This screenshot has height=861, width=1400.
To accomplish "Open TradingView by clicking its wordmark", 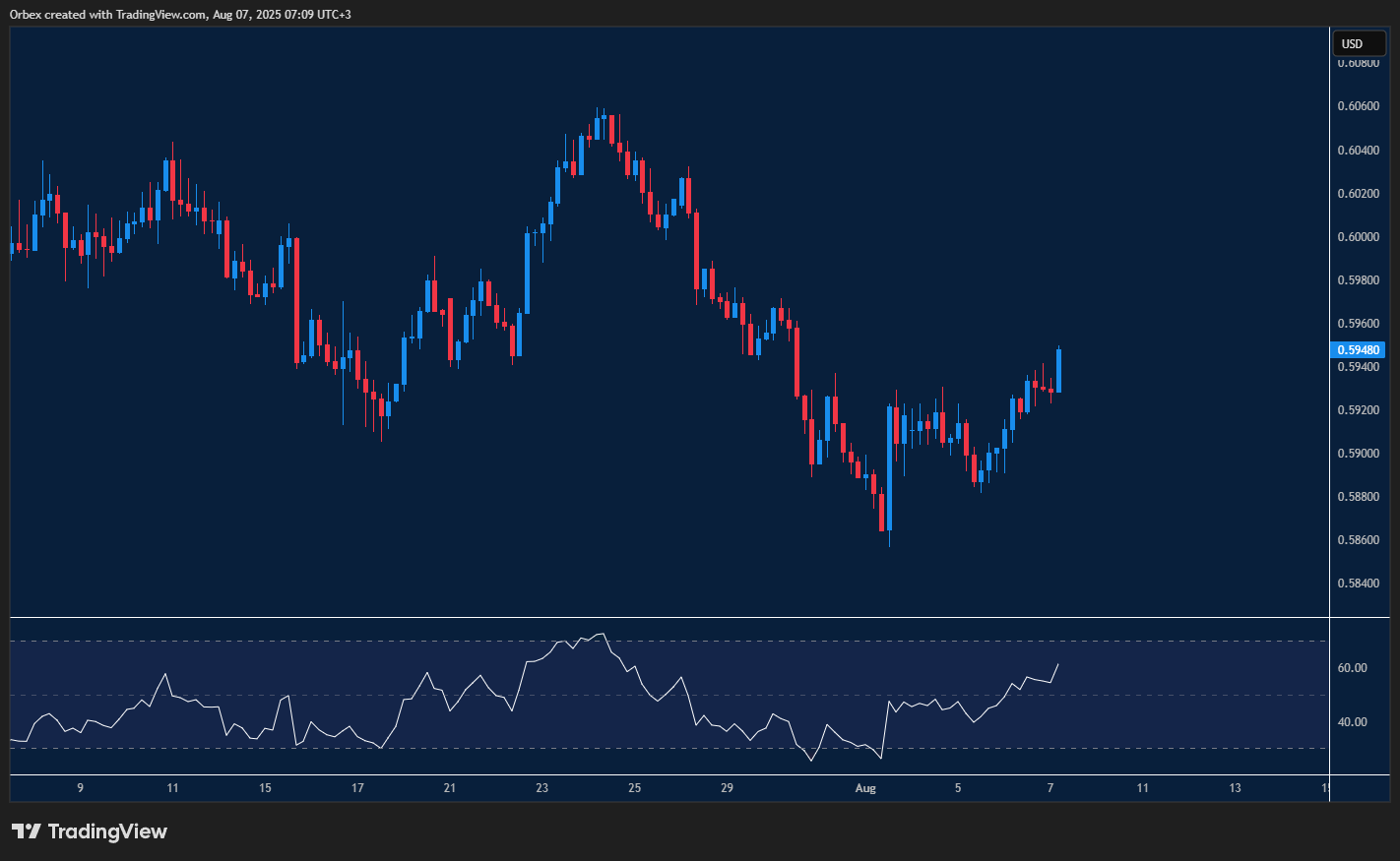I will 106,831.
